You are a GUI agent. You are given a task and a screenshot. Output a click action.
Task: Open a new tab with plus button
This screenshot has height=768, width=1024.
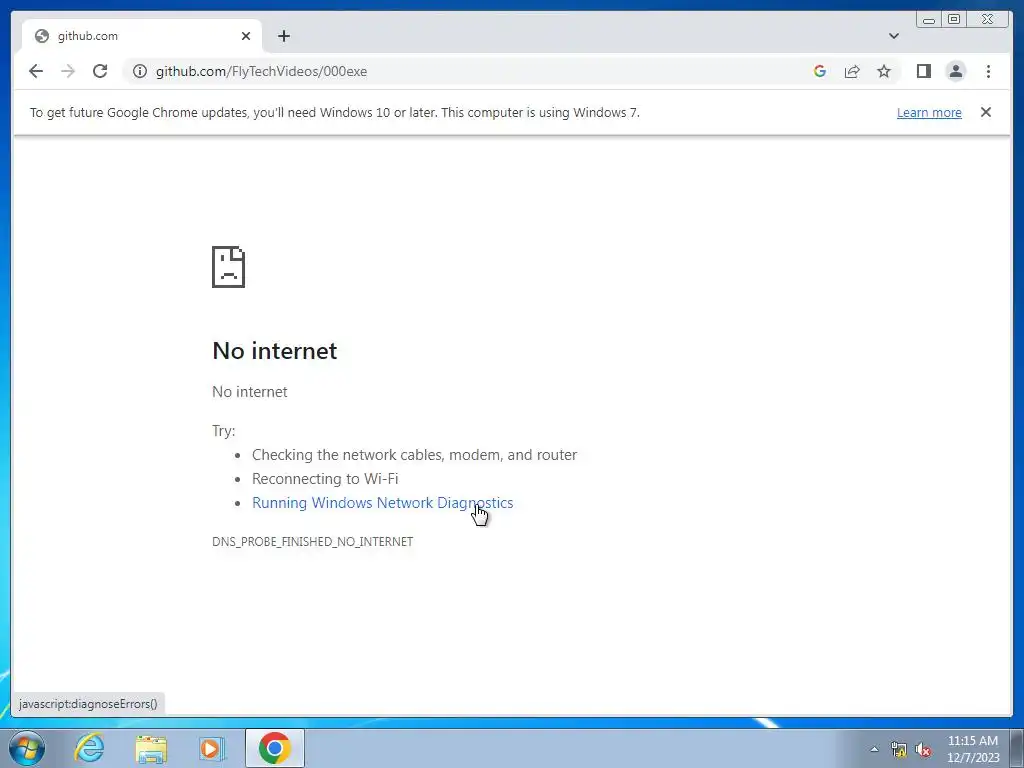tap(283, 36)
